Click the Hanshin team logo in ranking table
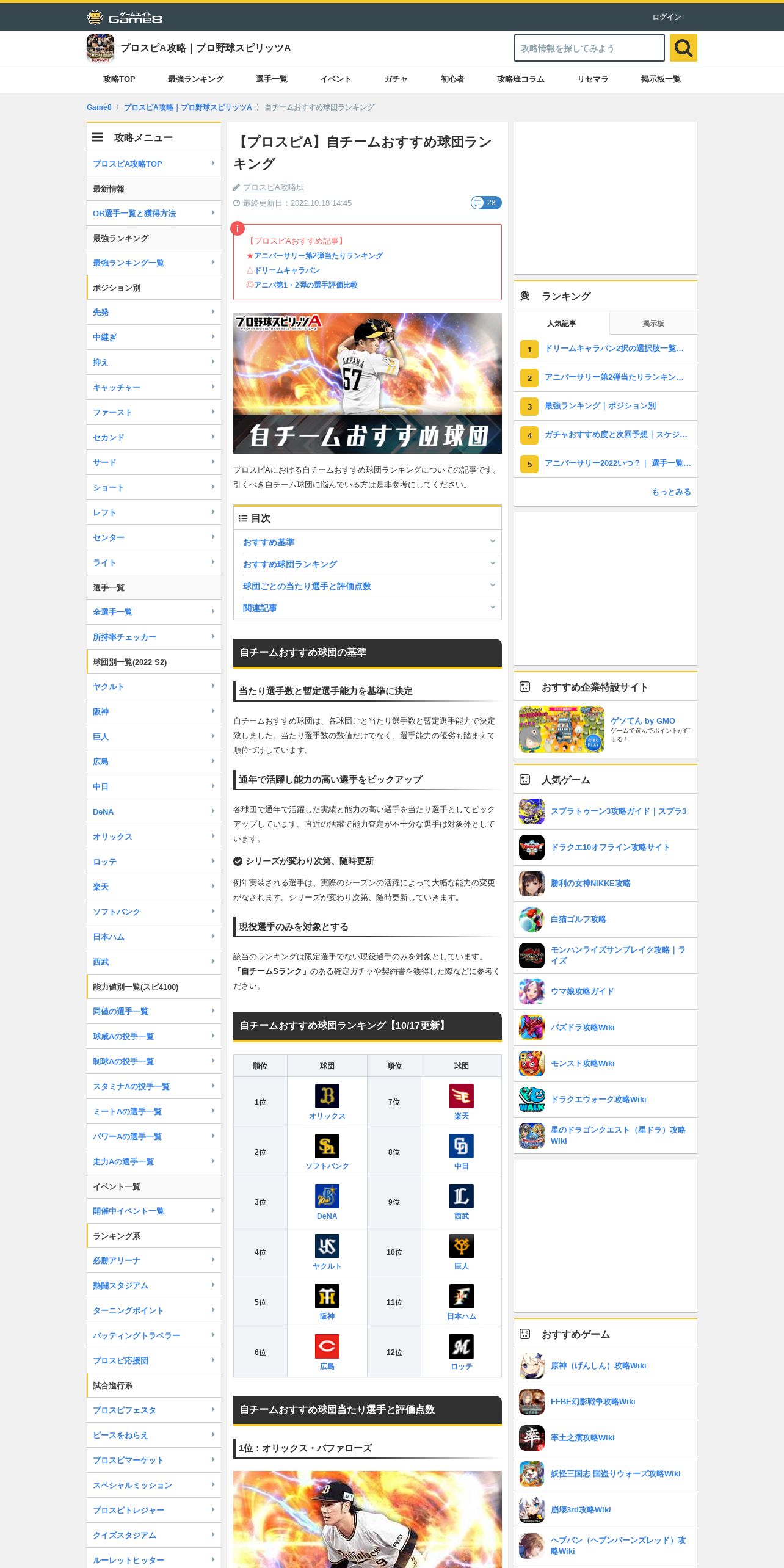This screenshot has width=784, height=1568. (x=327, y=1296)
